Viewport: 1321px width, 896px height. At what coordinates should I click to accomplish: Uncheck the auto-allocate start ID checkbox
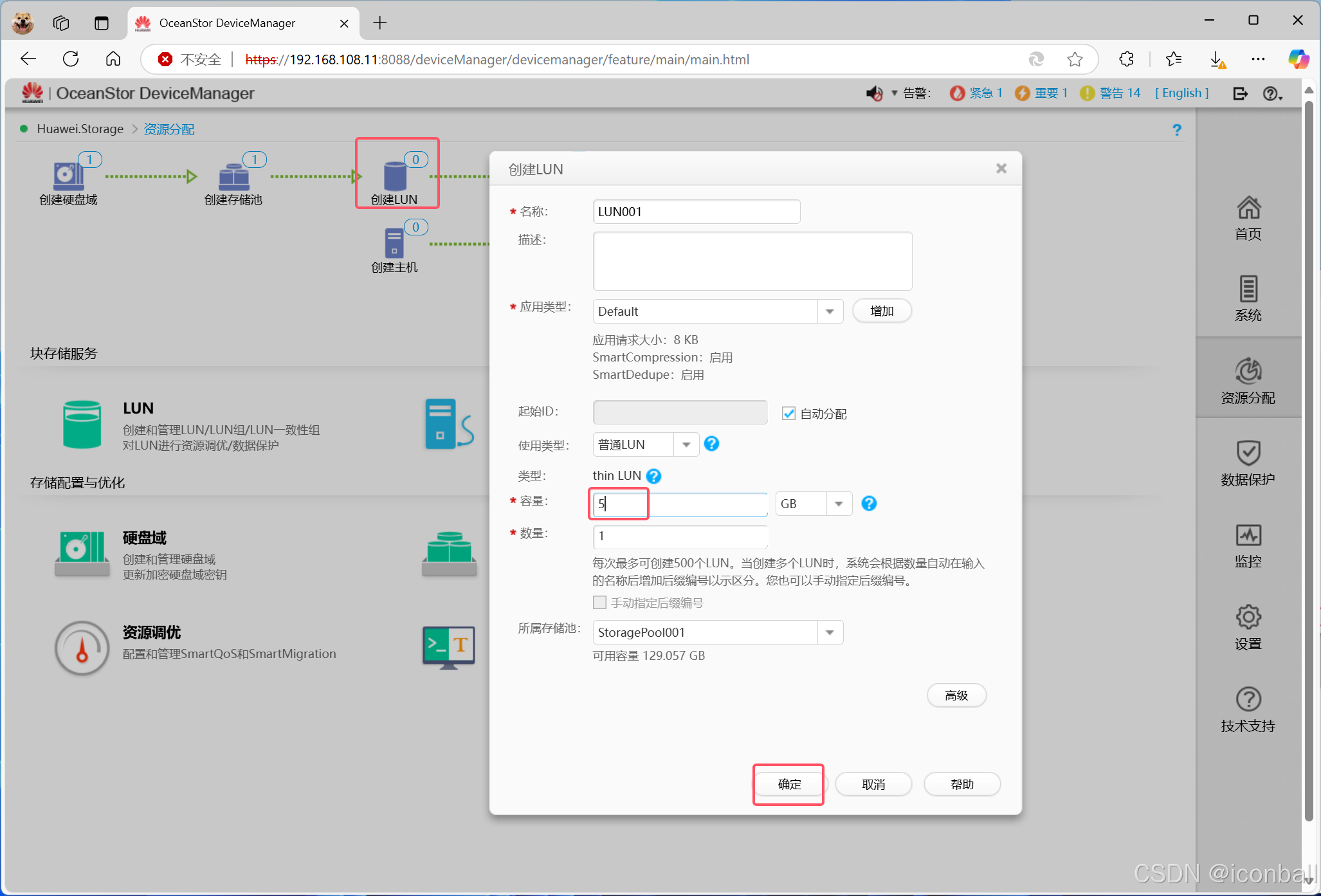788,414
